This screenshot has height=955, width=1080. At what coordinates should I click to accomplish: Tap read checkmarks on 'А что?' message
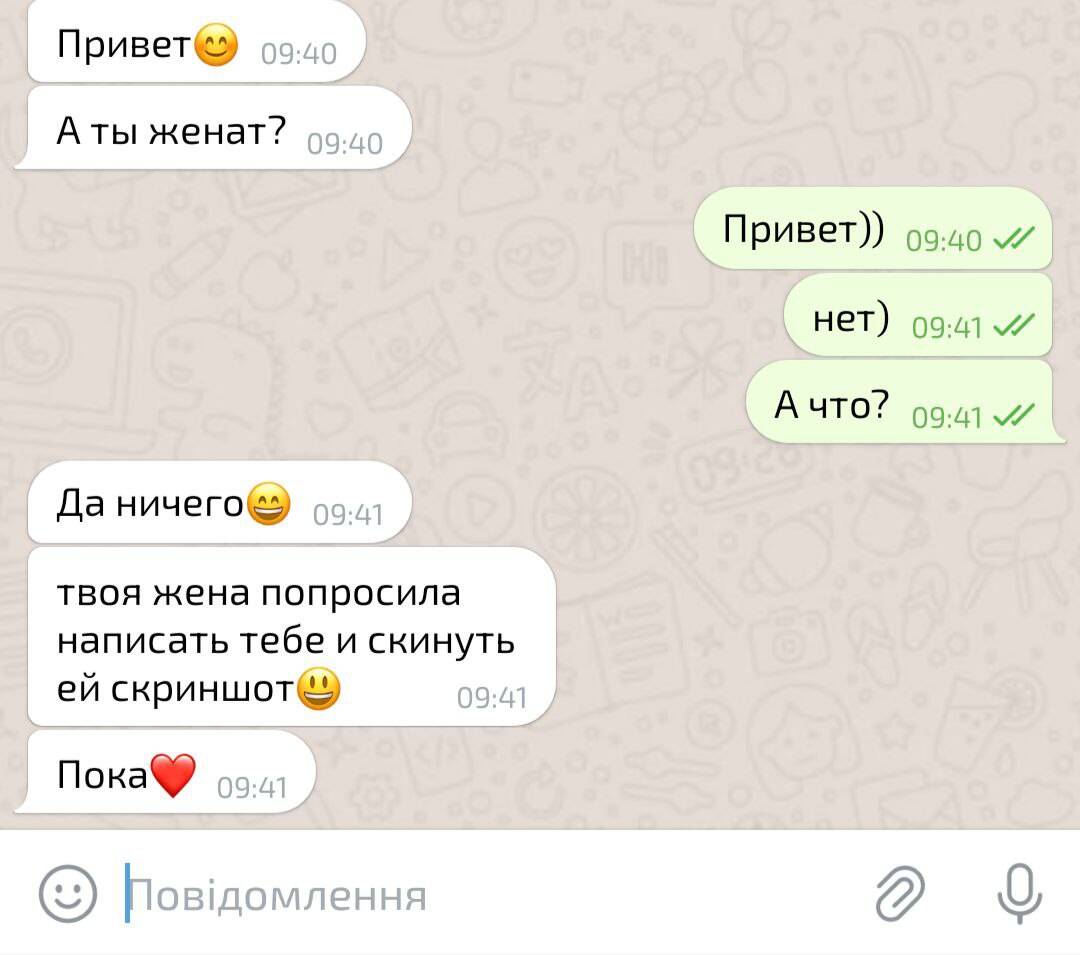1014,415
